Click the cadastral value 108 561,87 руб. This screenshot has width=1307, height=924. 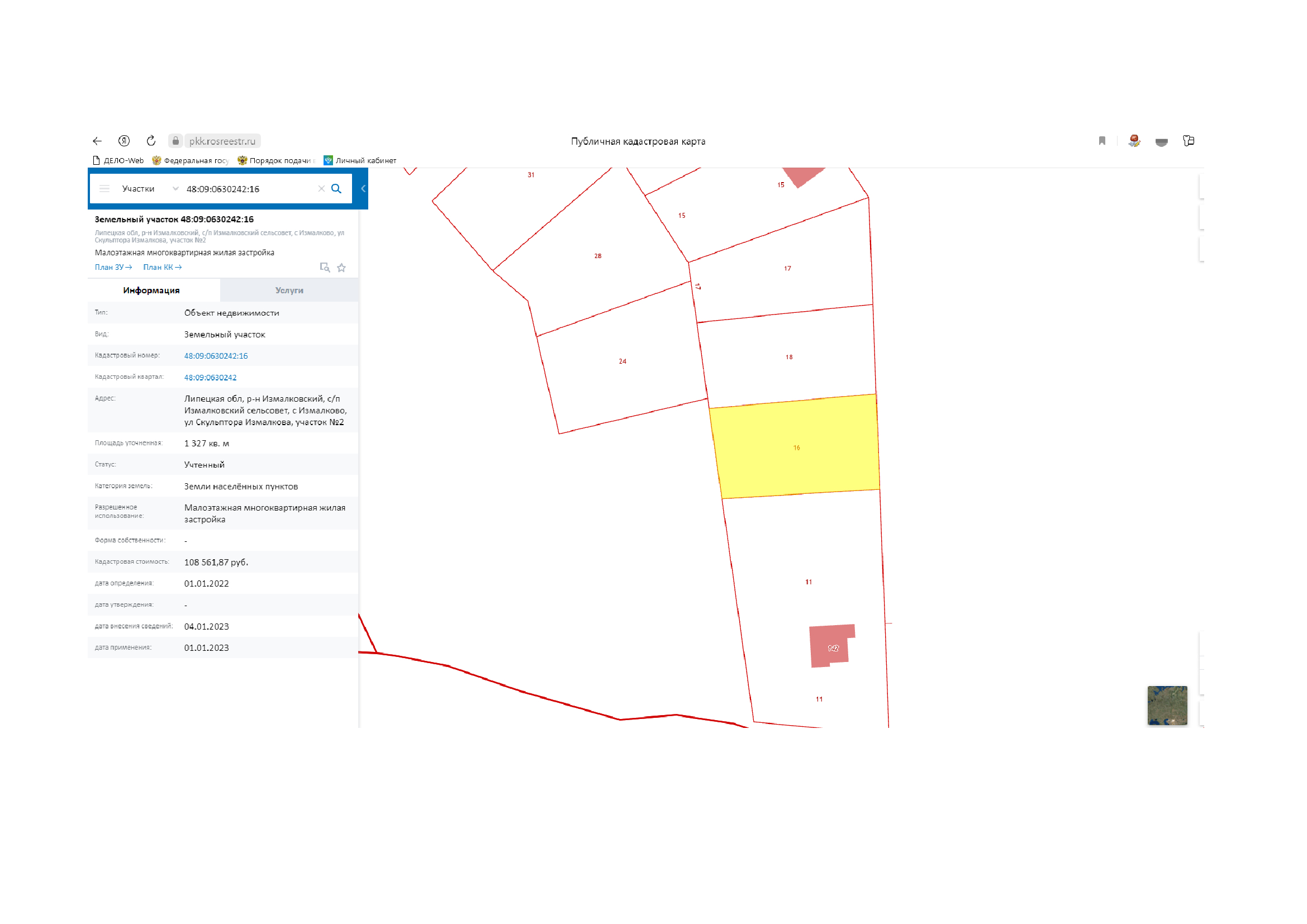tap(216, 563)
